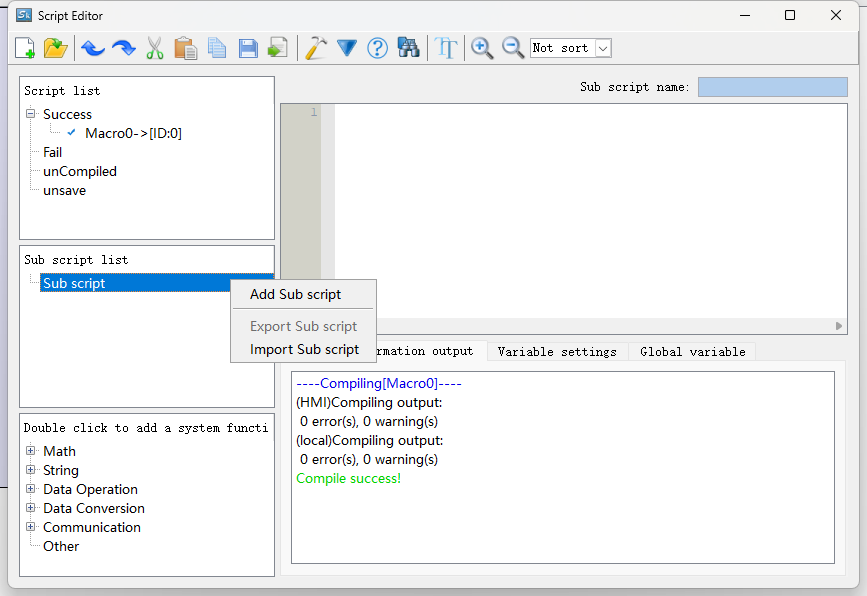Choose Add Sub script from context menu

(295, 294)
